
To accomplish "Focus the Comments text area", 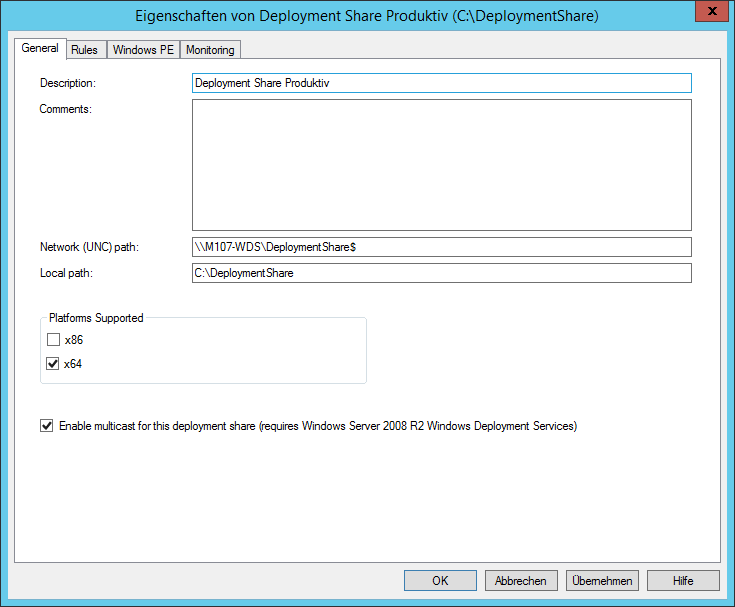I will pos(441,165).
